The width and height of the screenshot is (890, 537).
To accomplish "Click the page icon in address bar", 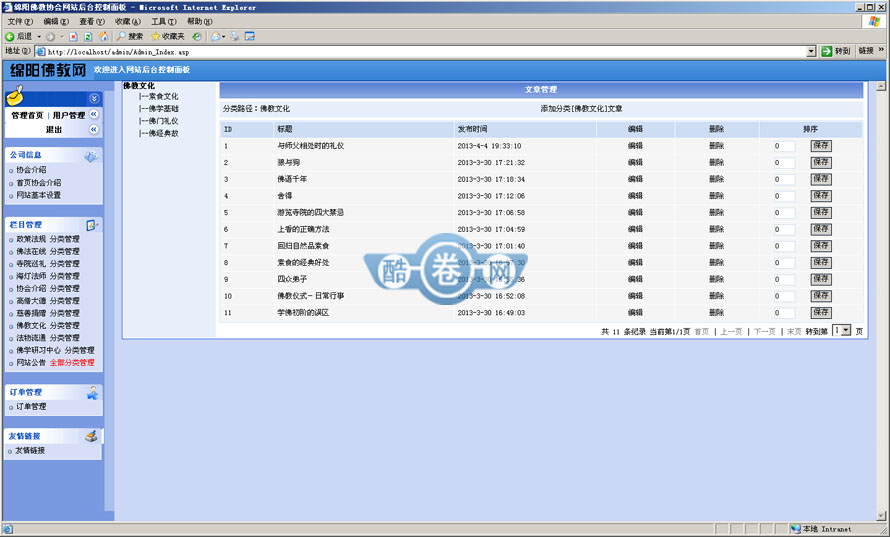I will (41, 52).
